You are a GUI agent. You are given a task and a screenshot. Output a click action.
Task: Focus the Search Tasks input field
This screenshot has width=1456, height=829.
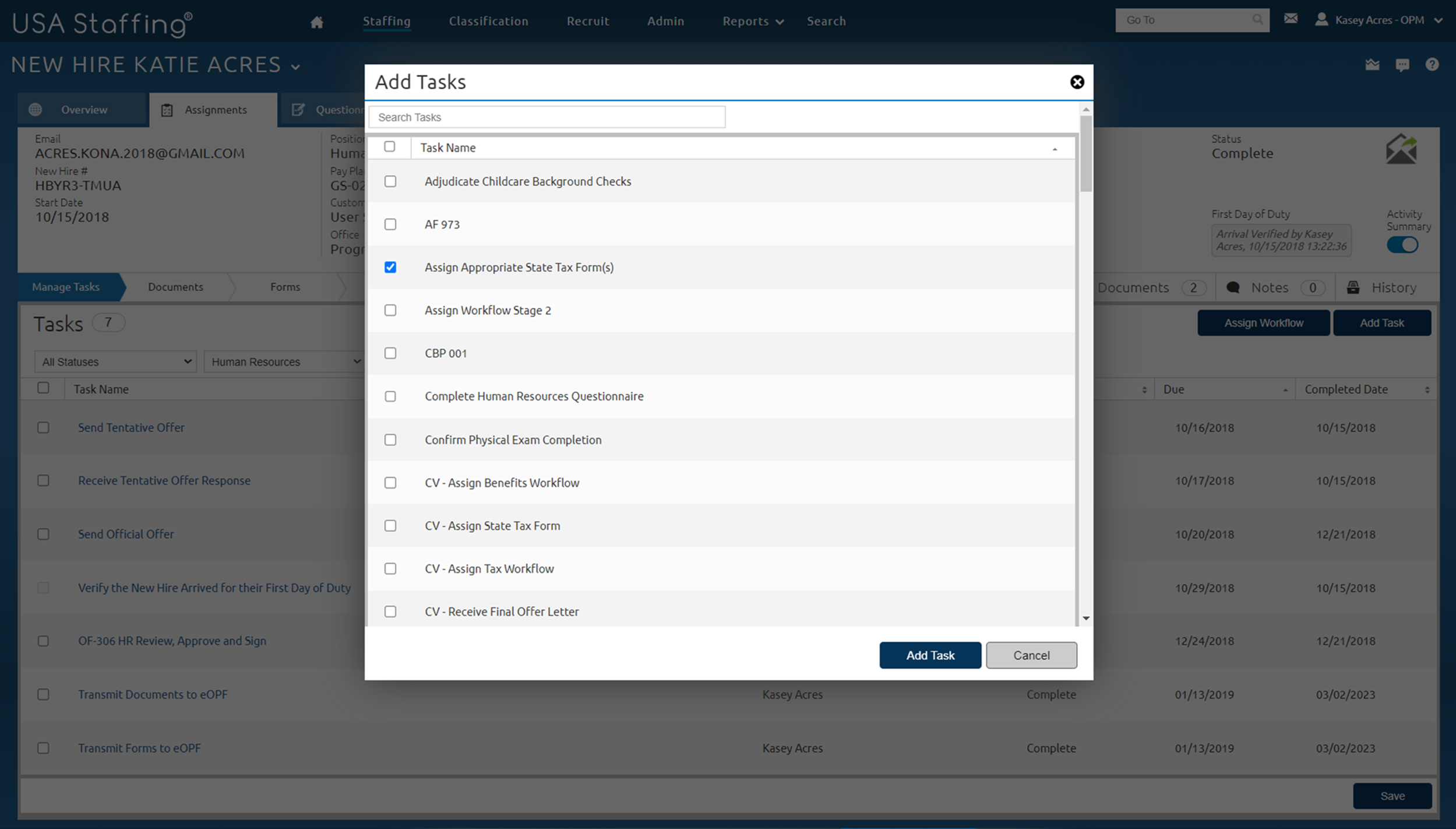(x=547, y=117)
